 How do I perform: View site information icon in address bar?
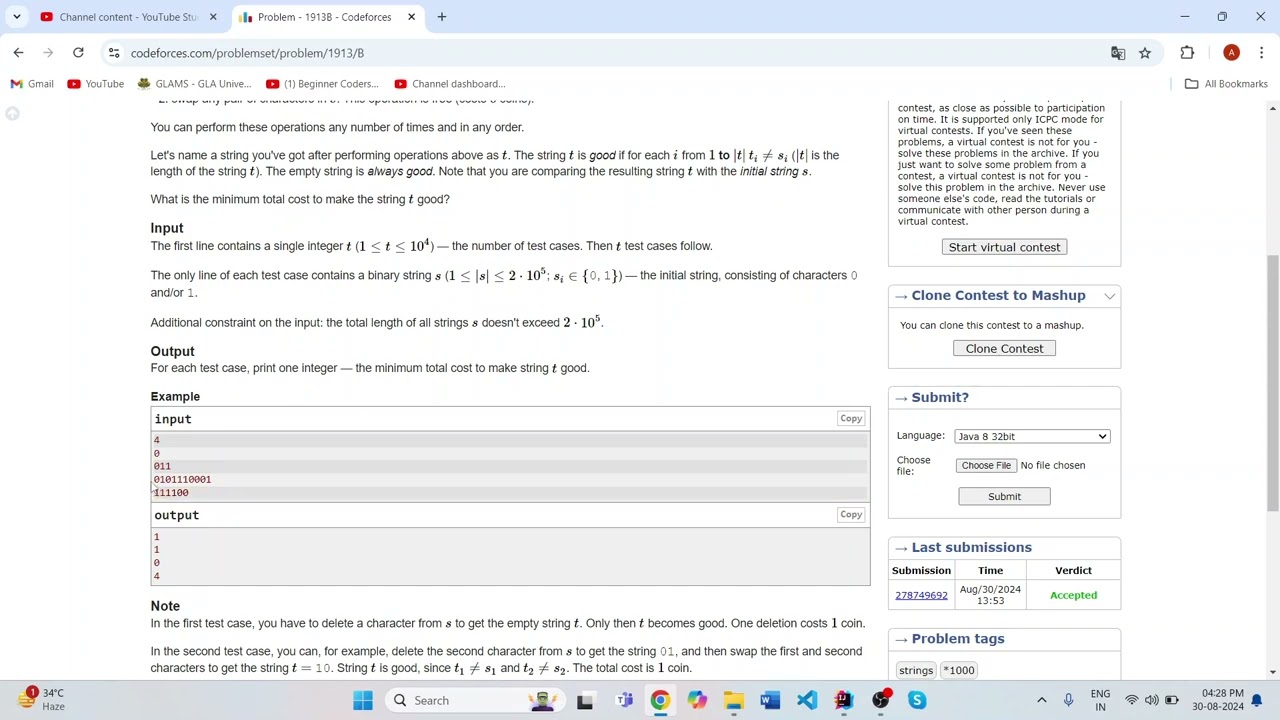point(114,53)
